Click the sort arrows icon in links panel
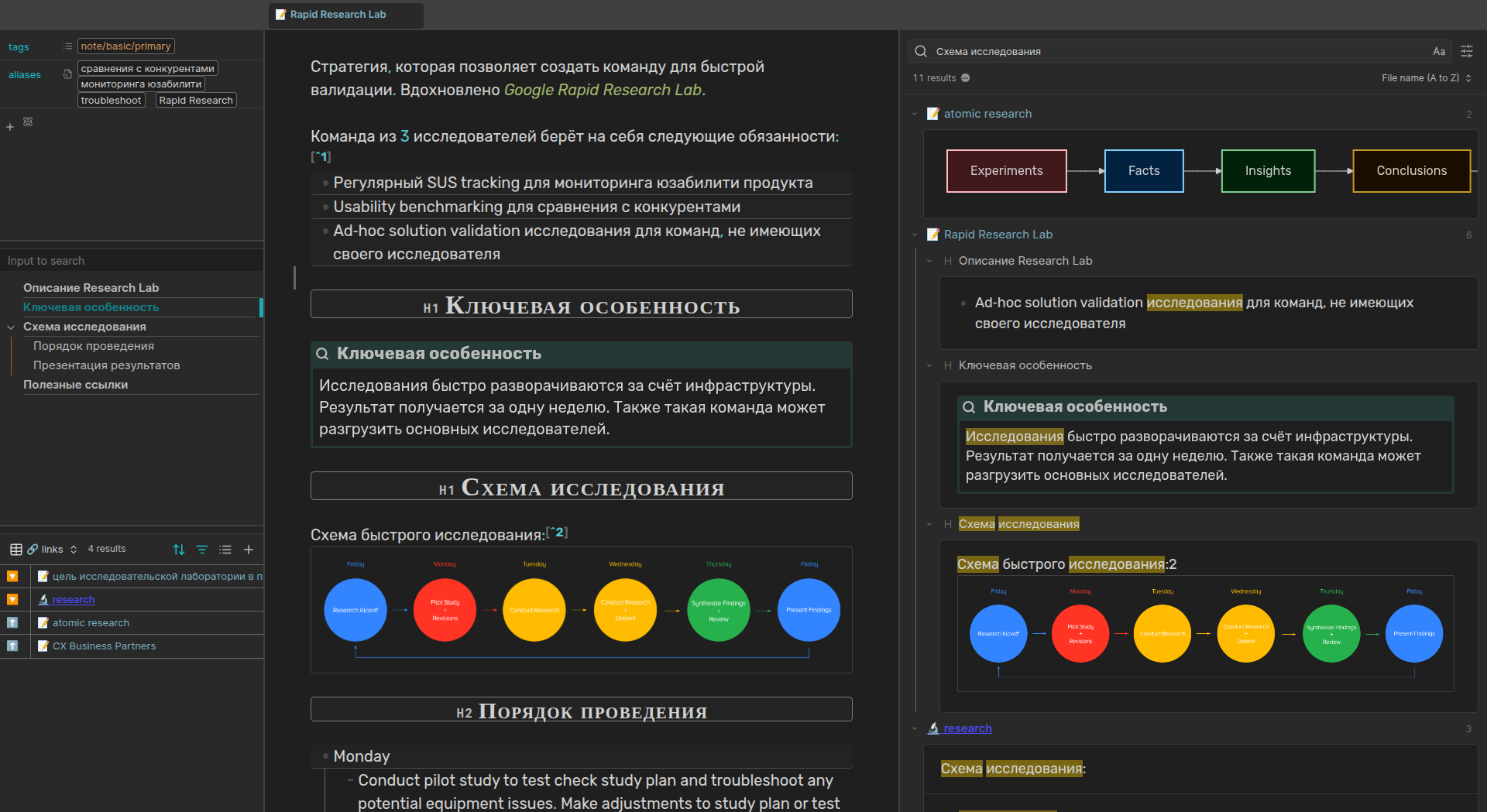1487x812 pixels. (179, 550)
